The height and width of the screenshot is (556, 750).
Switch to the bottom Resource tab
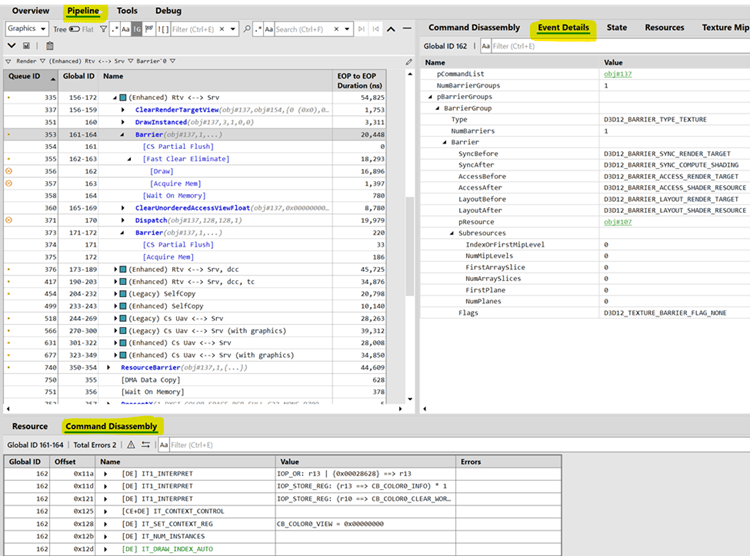pos(30,426)
